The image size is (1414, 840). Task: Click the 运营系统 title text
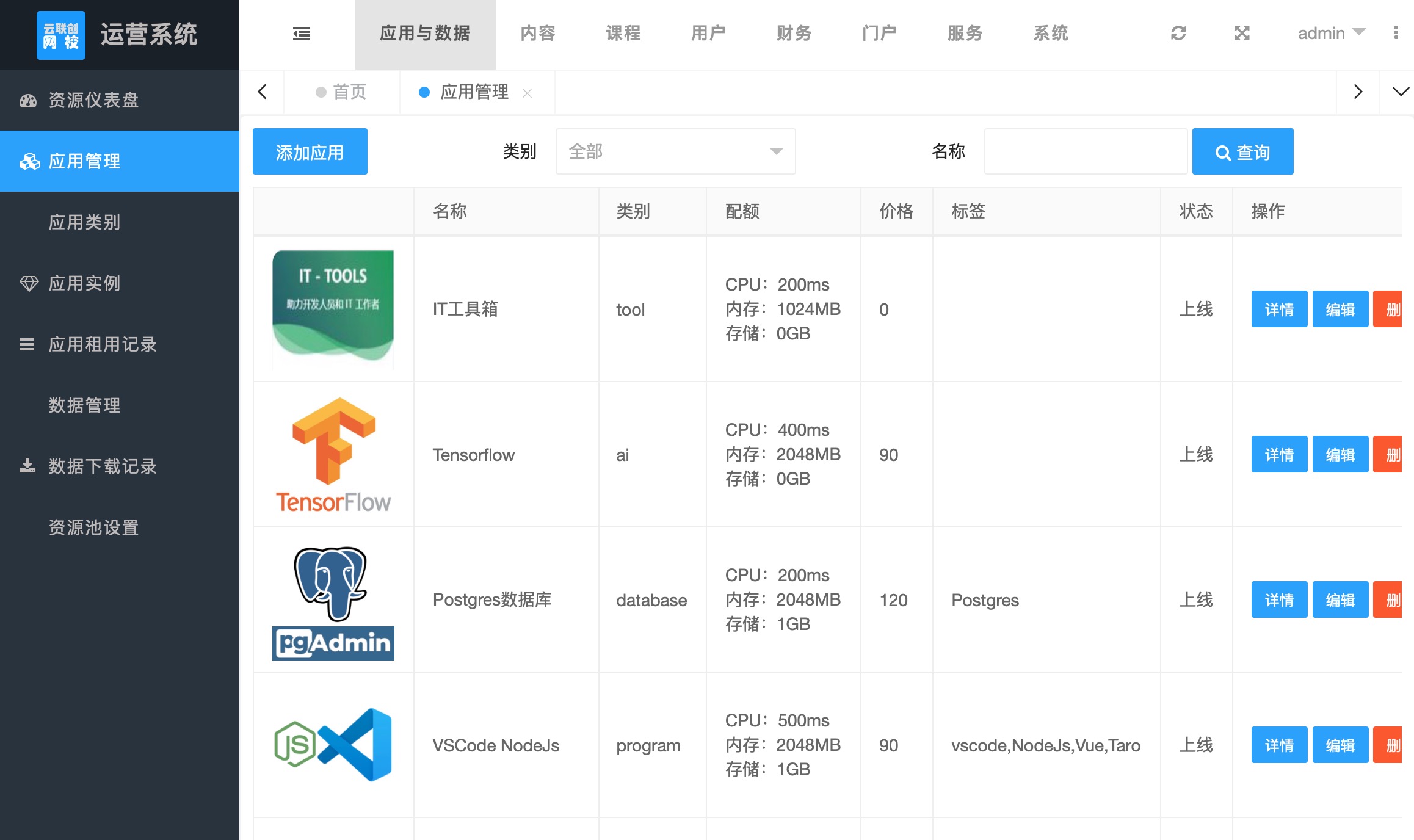[x=149, y=34]
